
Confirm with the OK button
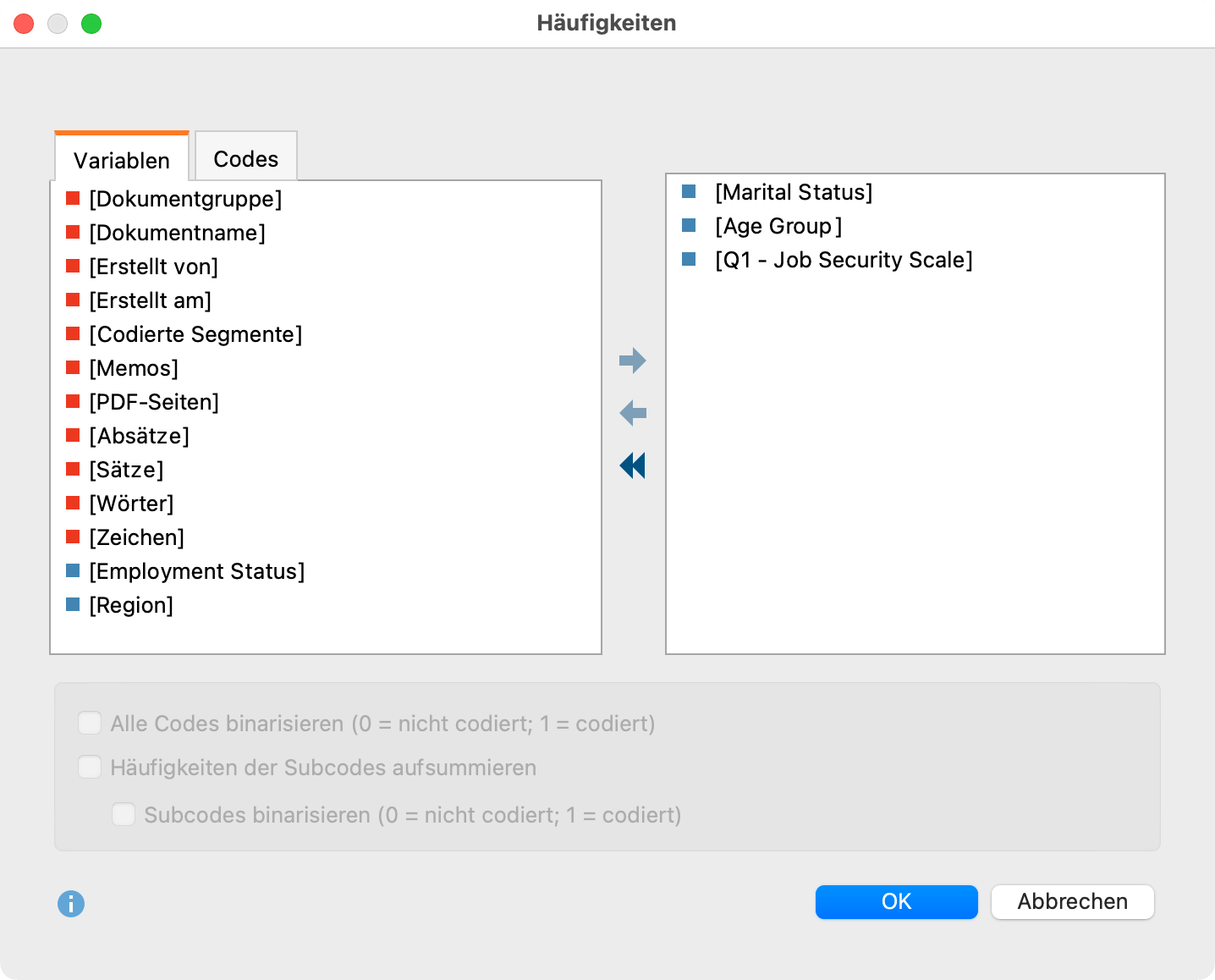pyautogui.click(x=897, y=901)
